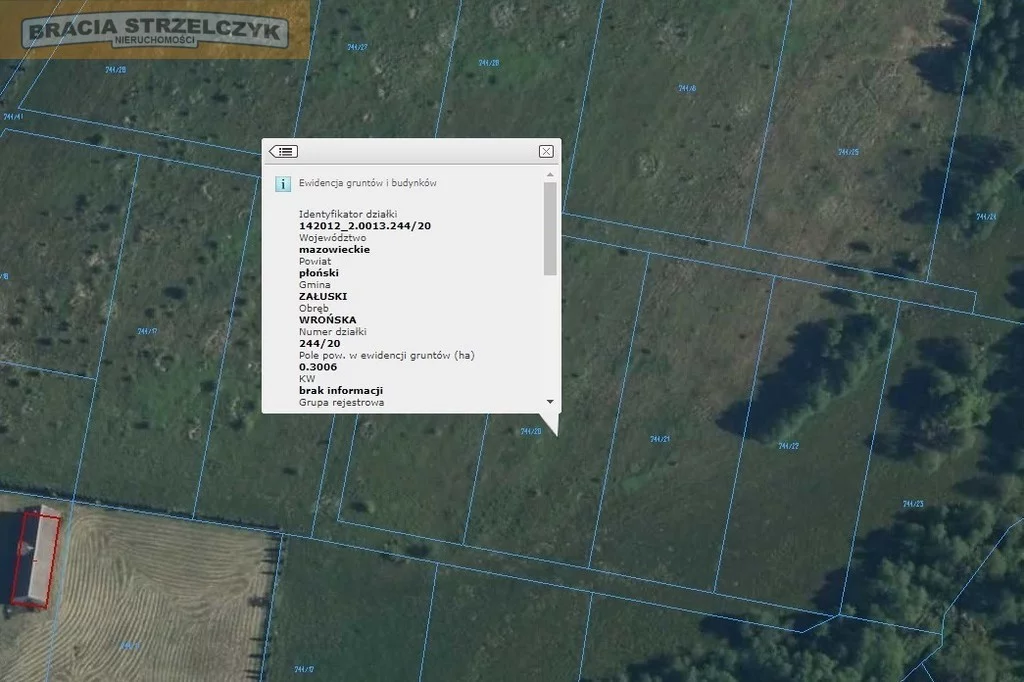Click the 'brak informacji' KW value
The width and height of the screenshot is (1024, 682).
pos(341,390)
